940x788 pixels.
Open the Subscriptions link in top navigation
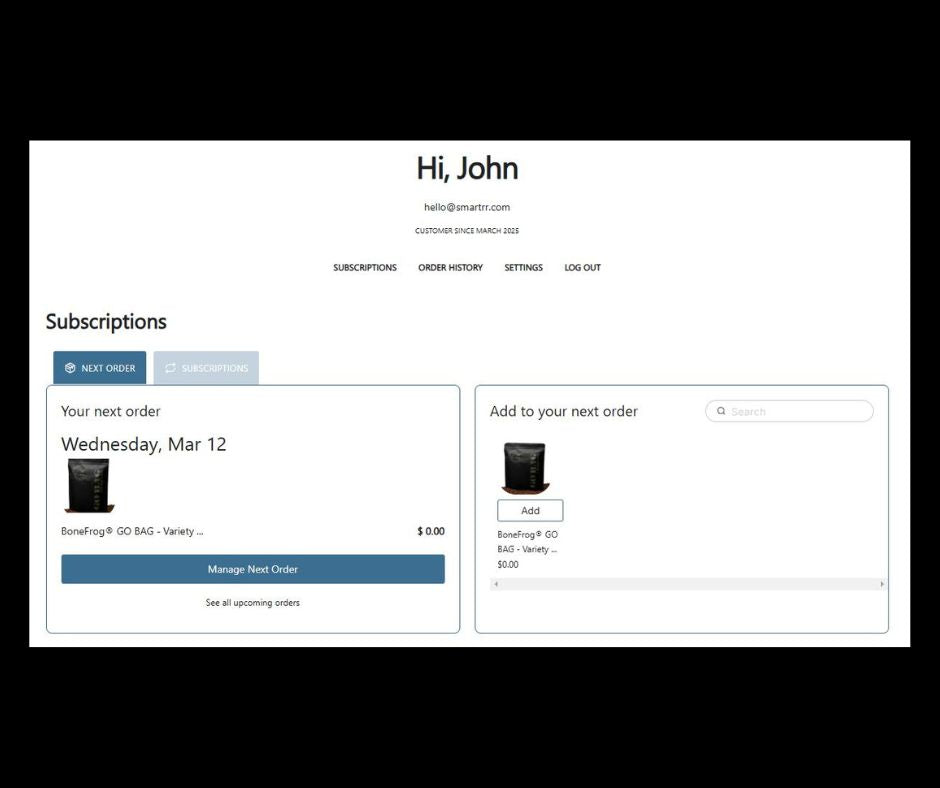point(365,268)
